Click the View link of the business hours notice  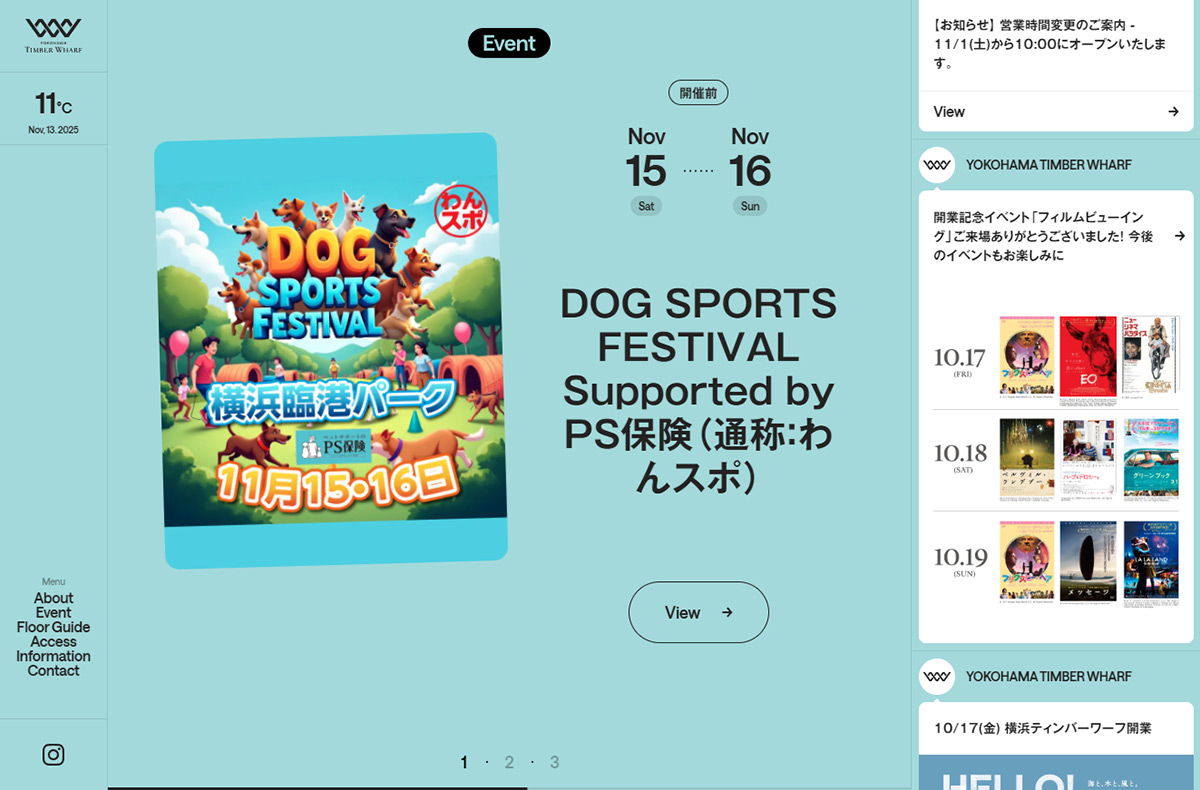[949, 112]
